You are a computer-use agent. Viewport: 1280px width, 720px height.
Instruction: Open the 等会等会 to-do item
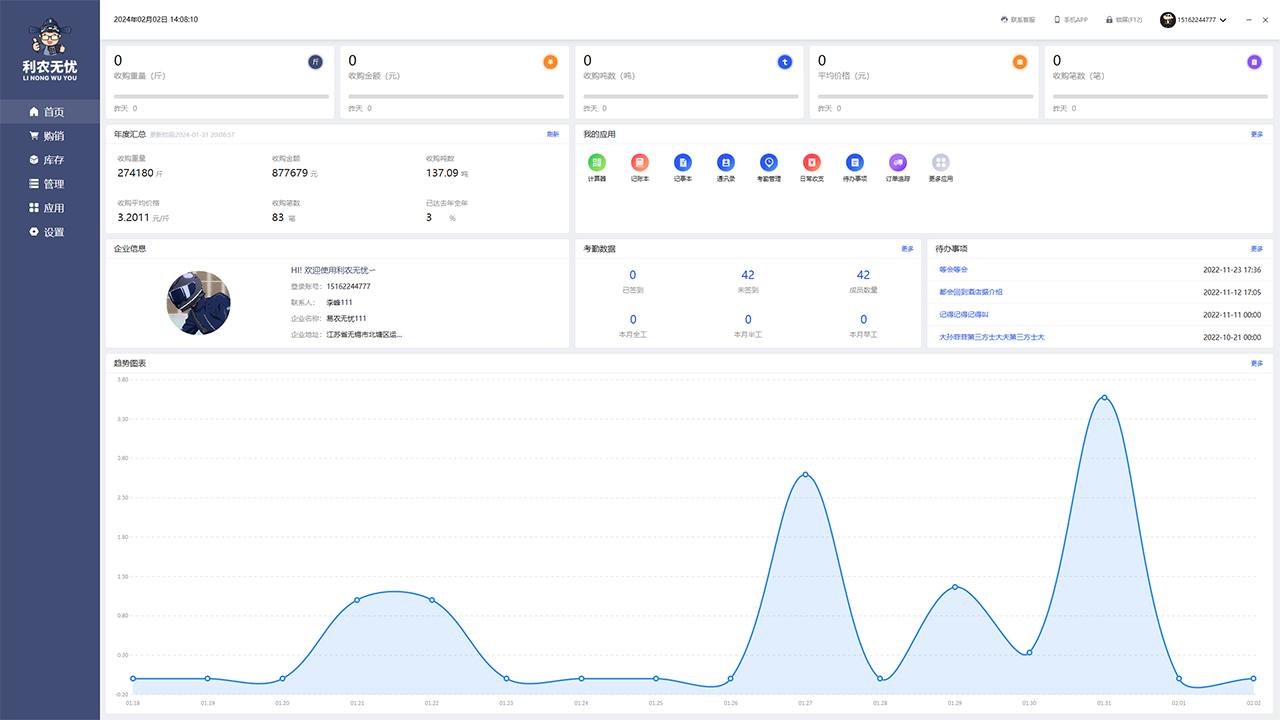click(x=953, y=270)
